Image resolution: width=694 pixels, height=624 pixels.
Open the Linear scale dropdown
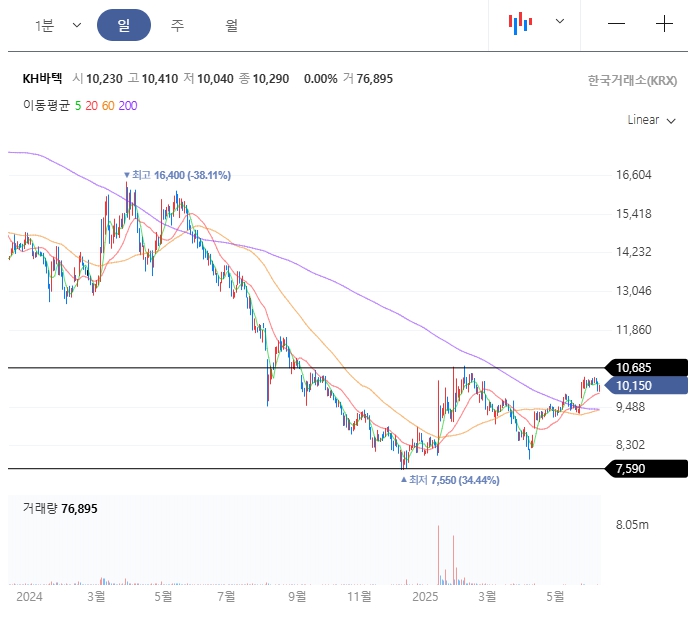pos(652,120)
